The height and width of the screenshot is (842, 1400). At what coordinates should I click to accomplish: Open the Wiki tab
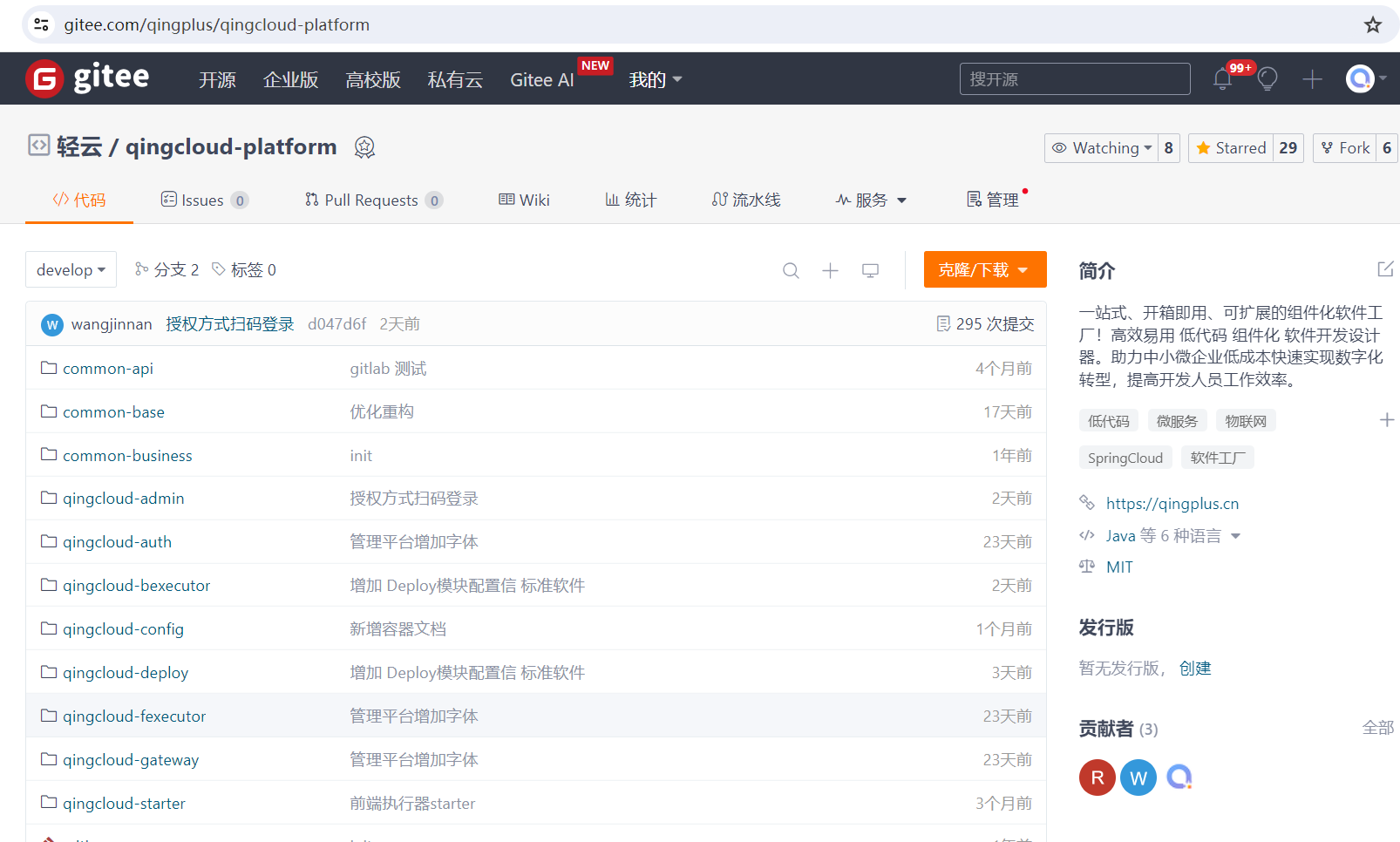524,200
